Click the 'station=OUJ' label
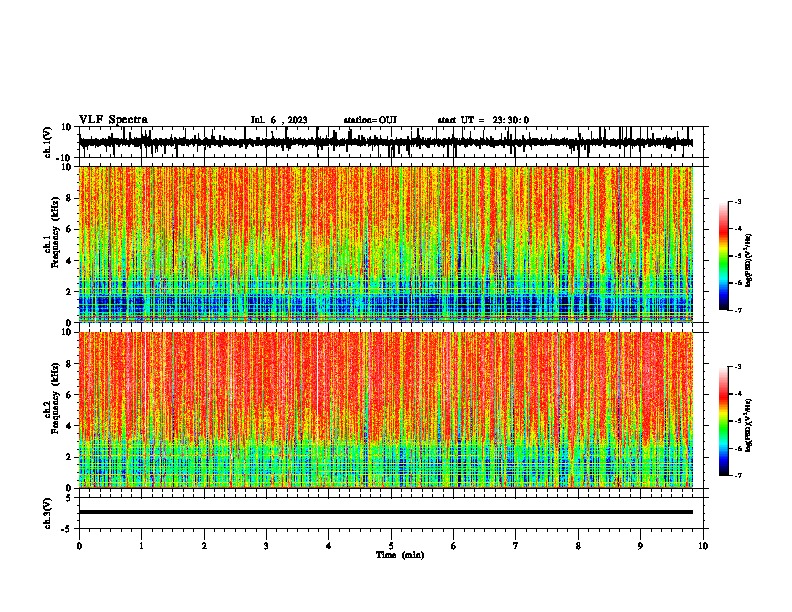 coord(370,120)
